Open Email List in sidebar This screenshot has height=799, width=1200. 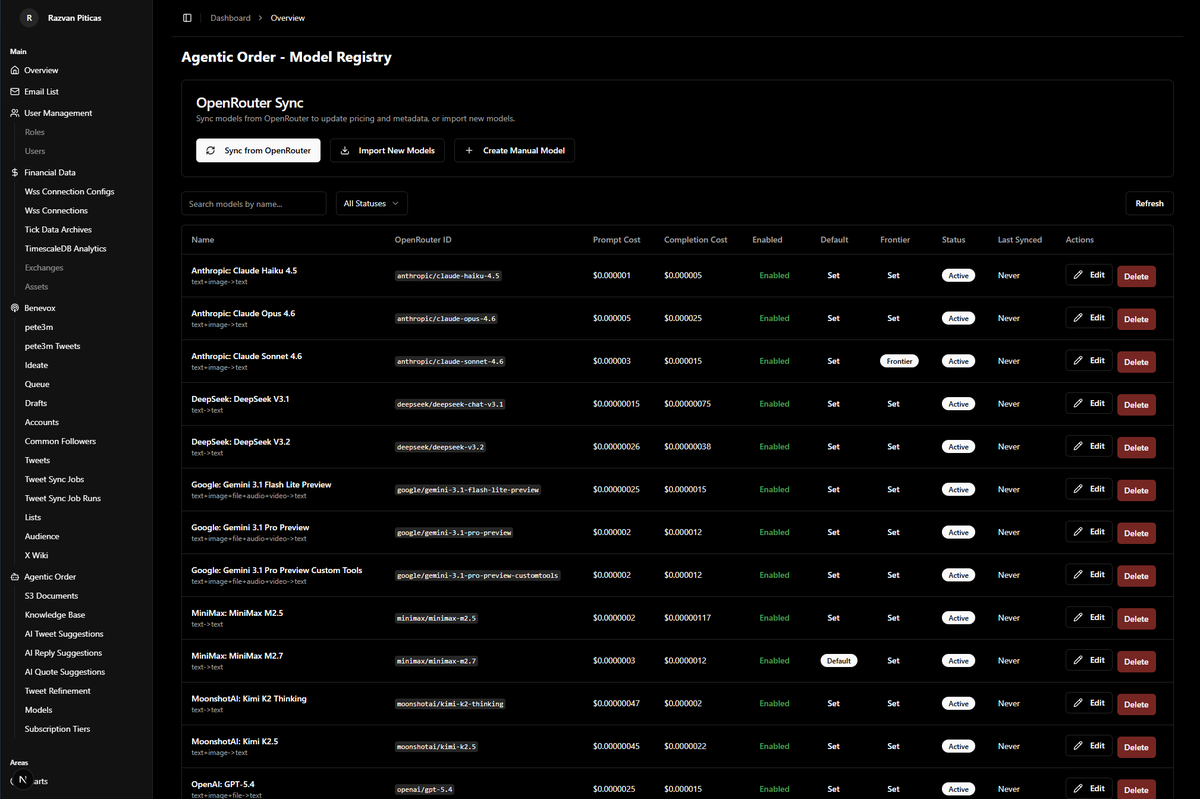(42, 92)
